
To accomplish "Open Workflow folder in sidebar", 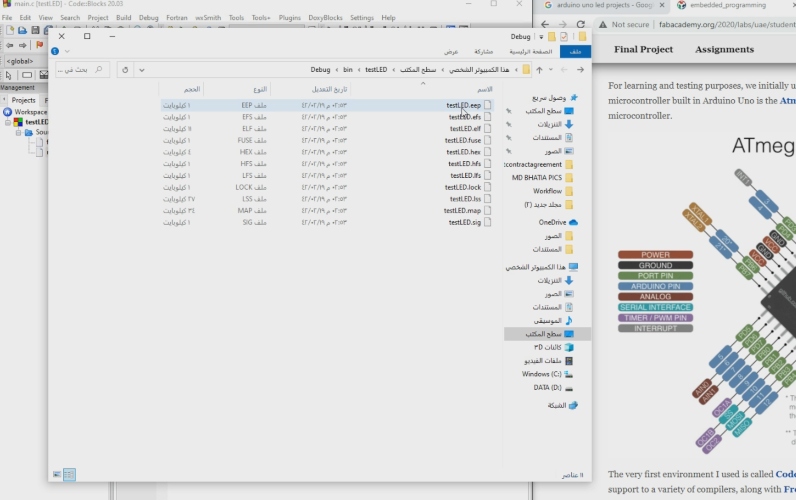I will click(552, 191).
